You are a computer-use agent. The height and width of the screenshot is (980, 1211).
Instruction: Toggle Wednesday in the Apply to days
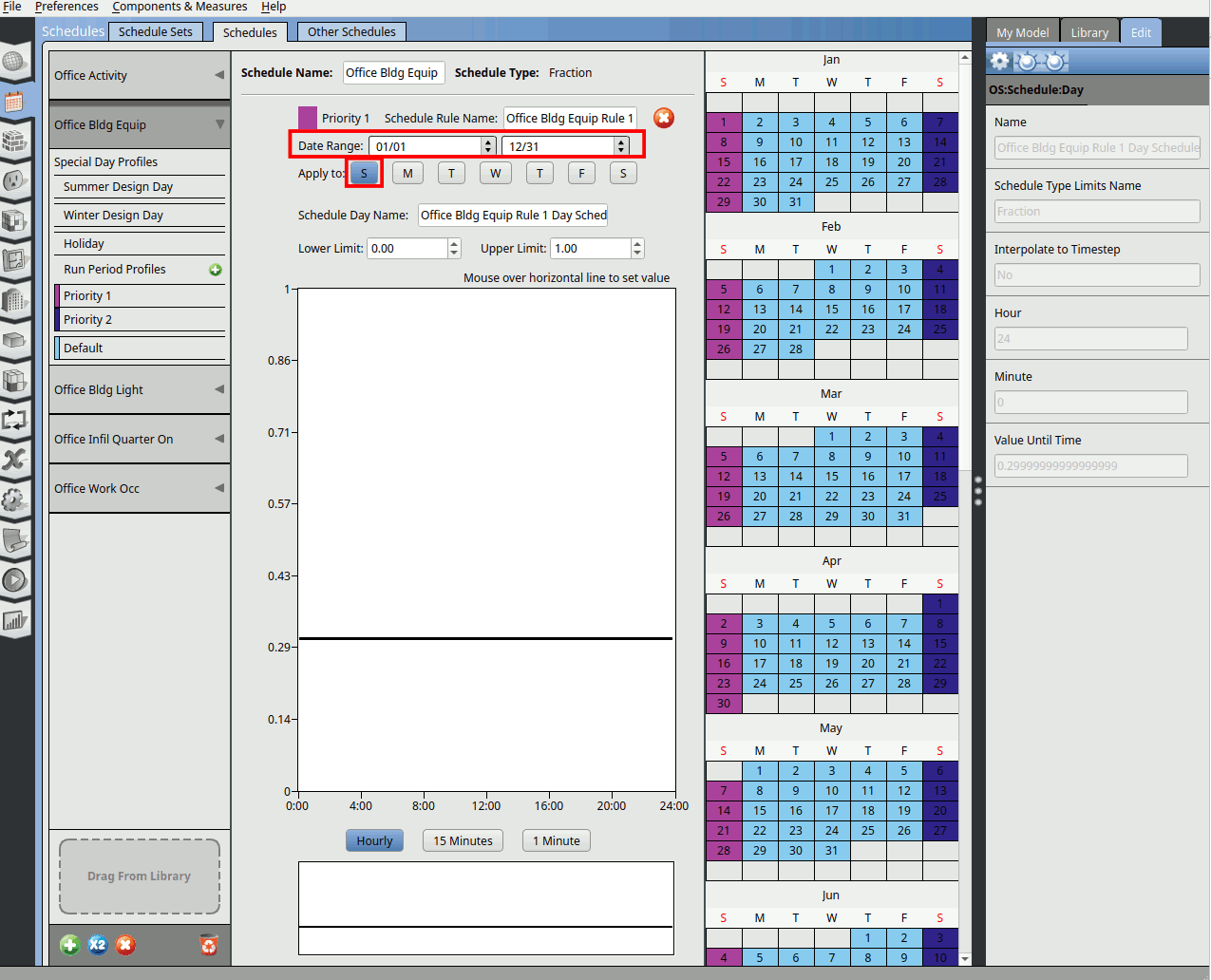point(495,173)
